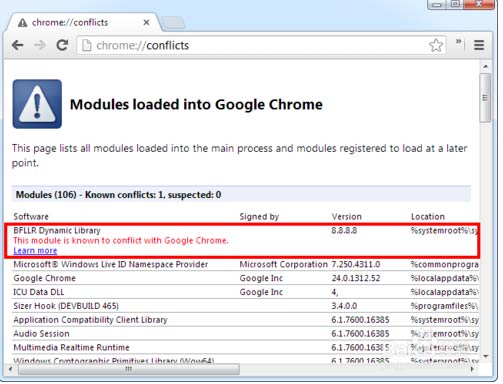Click the blue warning triangle icon
The width and height of the screenshot is (503, 384).
[x=37, y=104]
